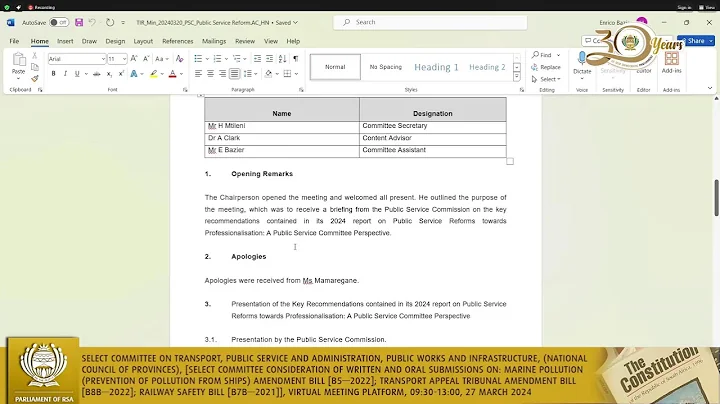The height and width of the screenshot is (404, 720).
Task: Click the Cut scissors icon
Action: pyautogui.click(x=34, y=56)
